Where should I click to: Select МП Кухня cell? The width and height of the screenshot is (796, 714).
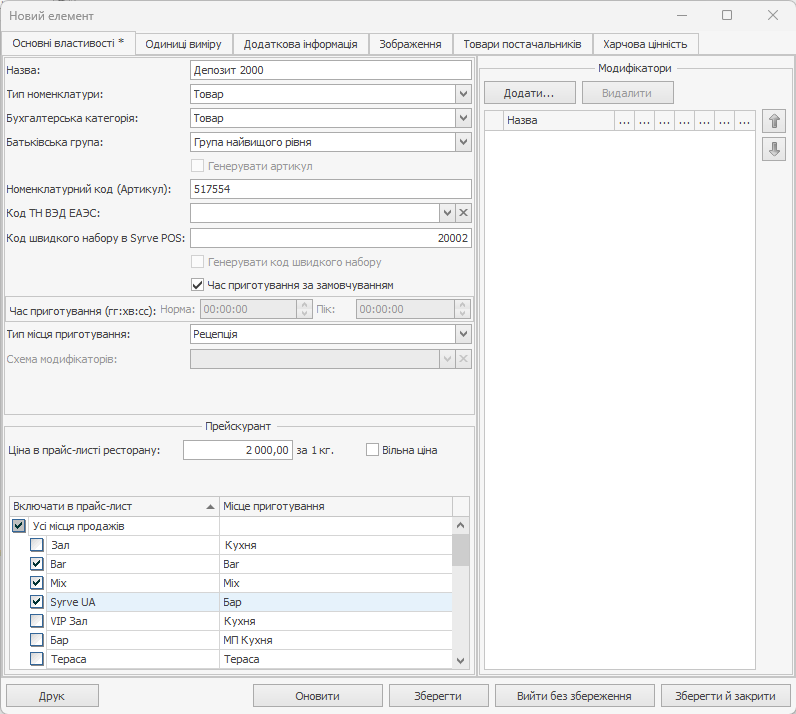tap(336, 640)
